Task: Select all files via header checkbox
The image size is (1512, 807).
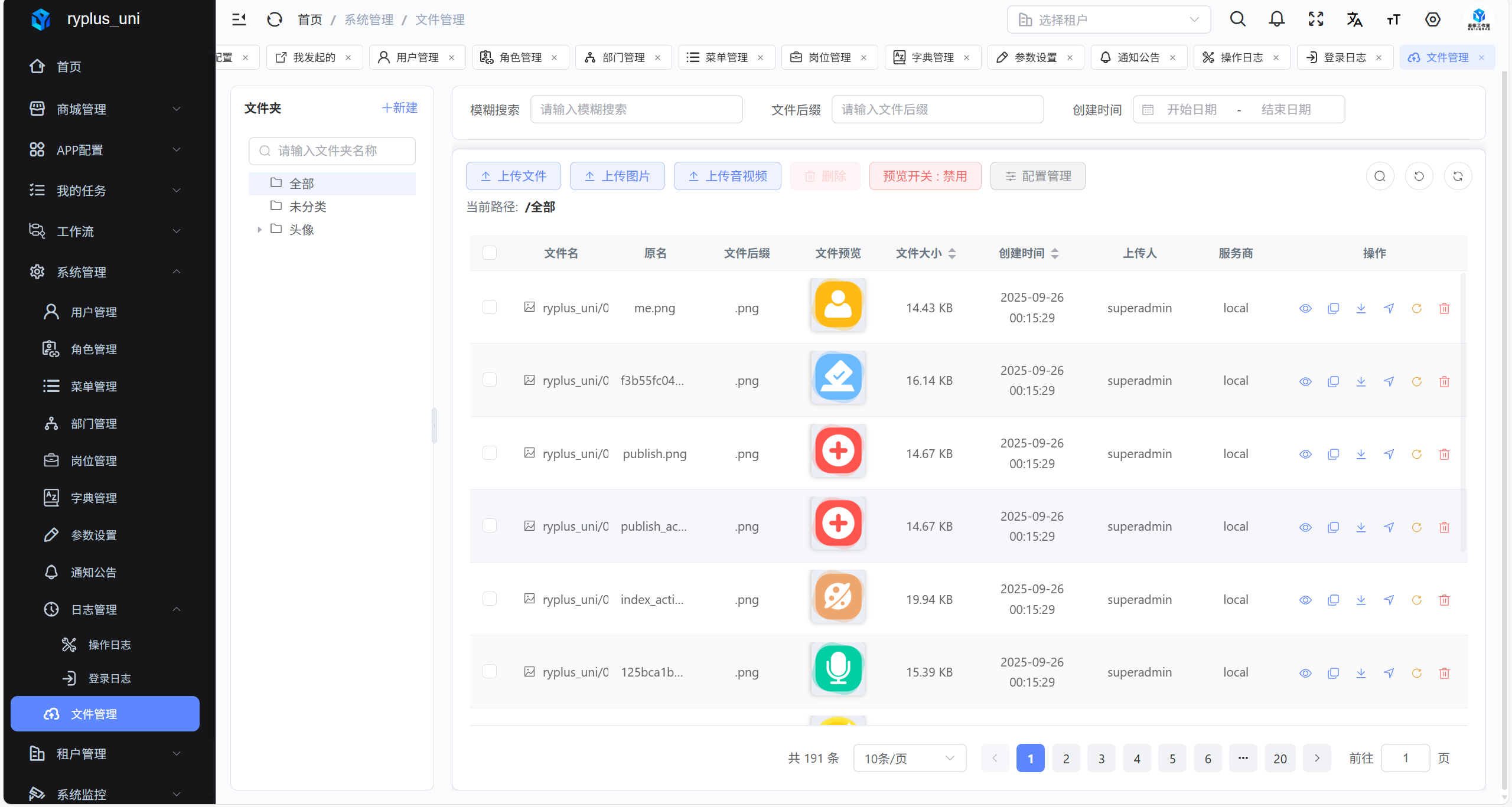Action: click(489, 253)
